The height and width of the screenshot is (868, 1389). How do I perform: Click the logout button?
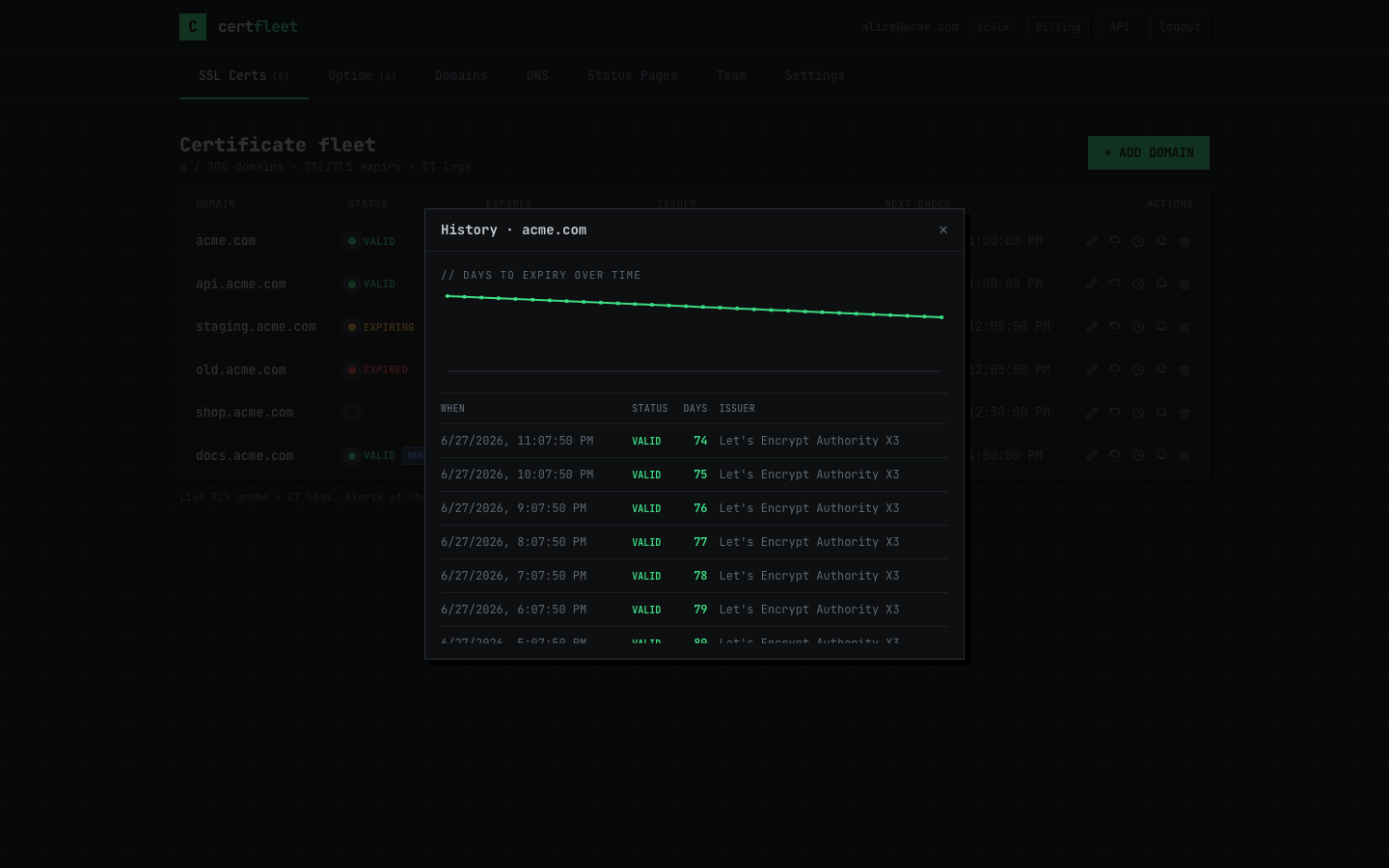point(1180,27)
